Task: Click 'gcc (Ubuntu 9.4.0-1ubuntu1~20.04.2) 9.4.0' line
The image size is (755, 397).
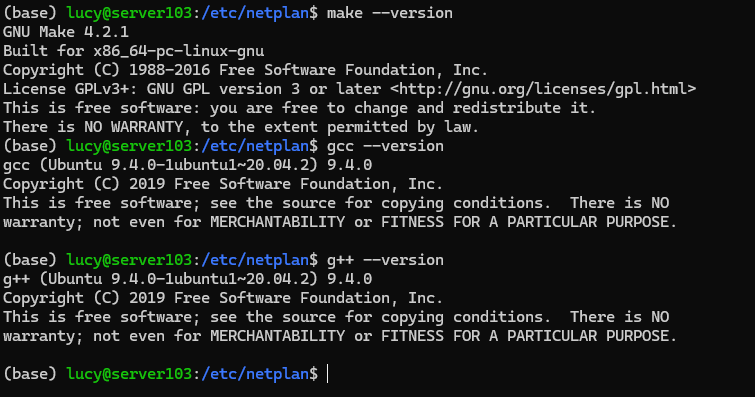Action: point(187,165)
